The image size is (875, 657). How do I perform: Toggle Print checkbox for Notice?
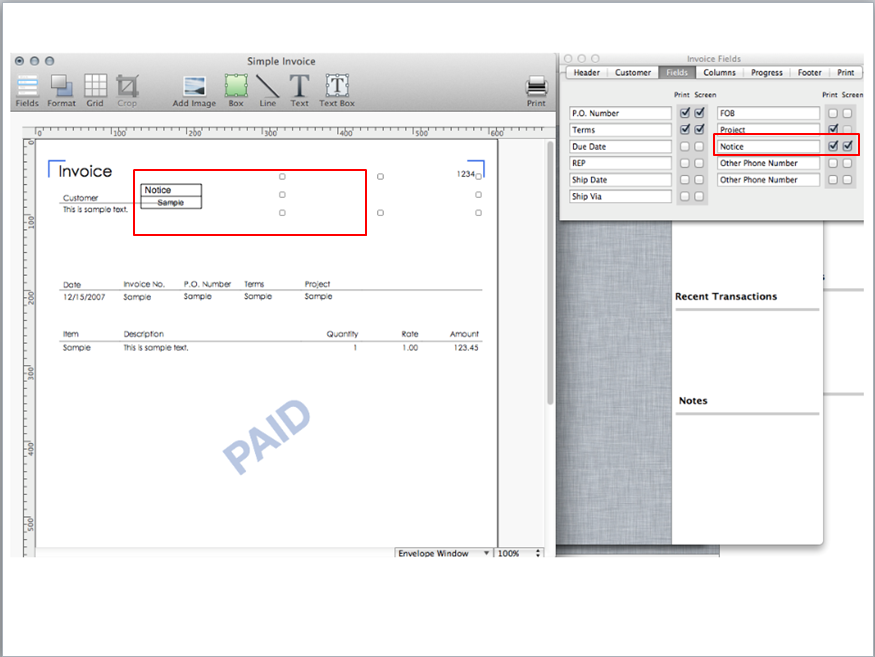[x=833, y=146]
